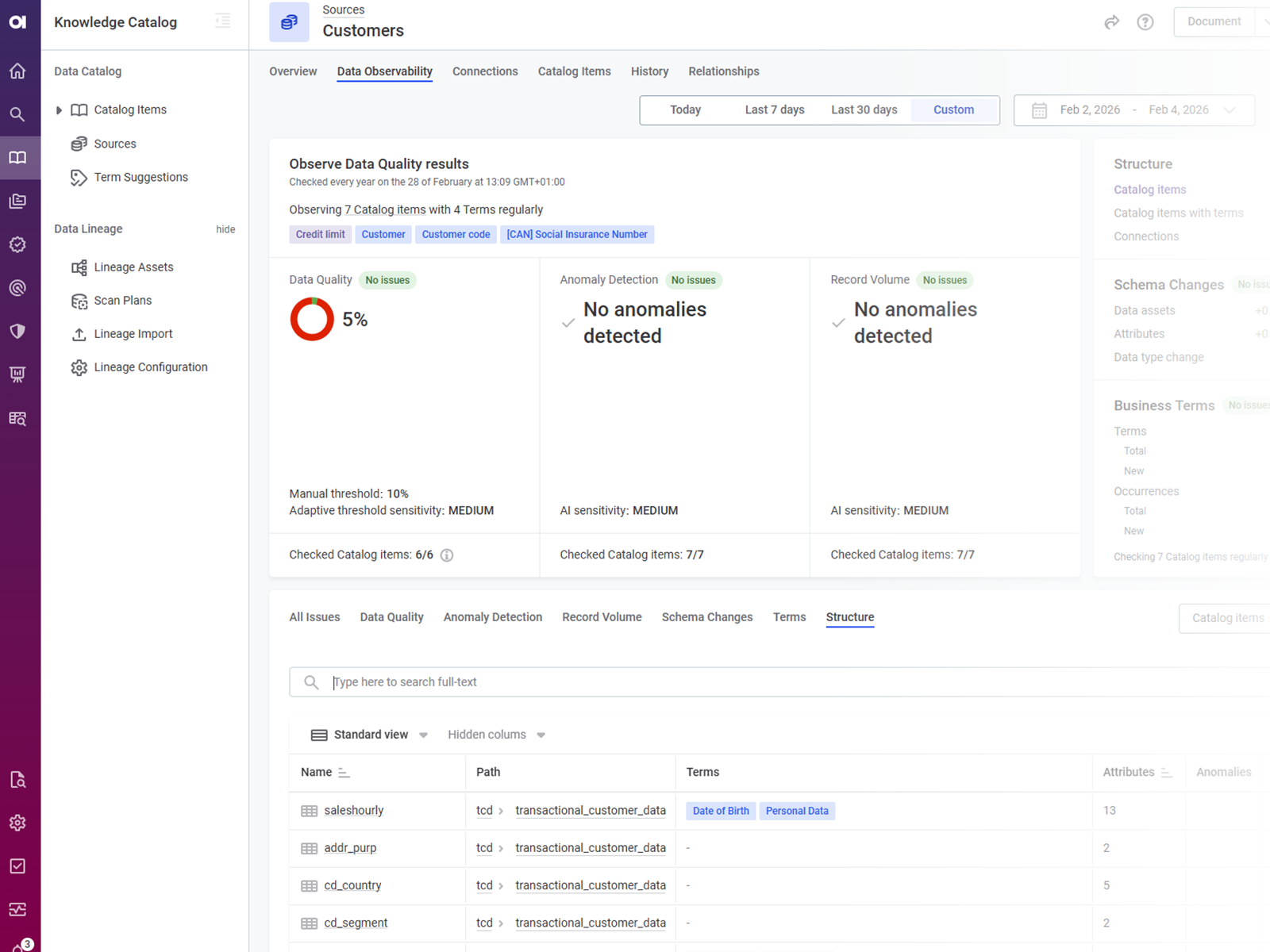
Task: Collapse the Knowledge Catalog sidebar panel icon
Action: click(x=223, y=21)
